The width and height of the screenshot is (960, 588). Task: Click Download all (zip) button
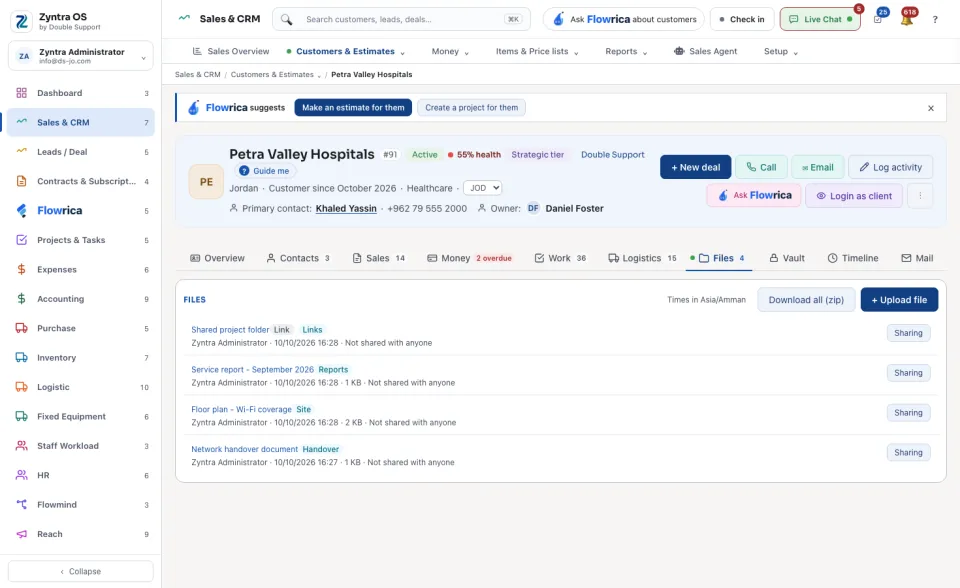pyautogui.click(x=806, y=300)
